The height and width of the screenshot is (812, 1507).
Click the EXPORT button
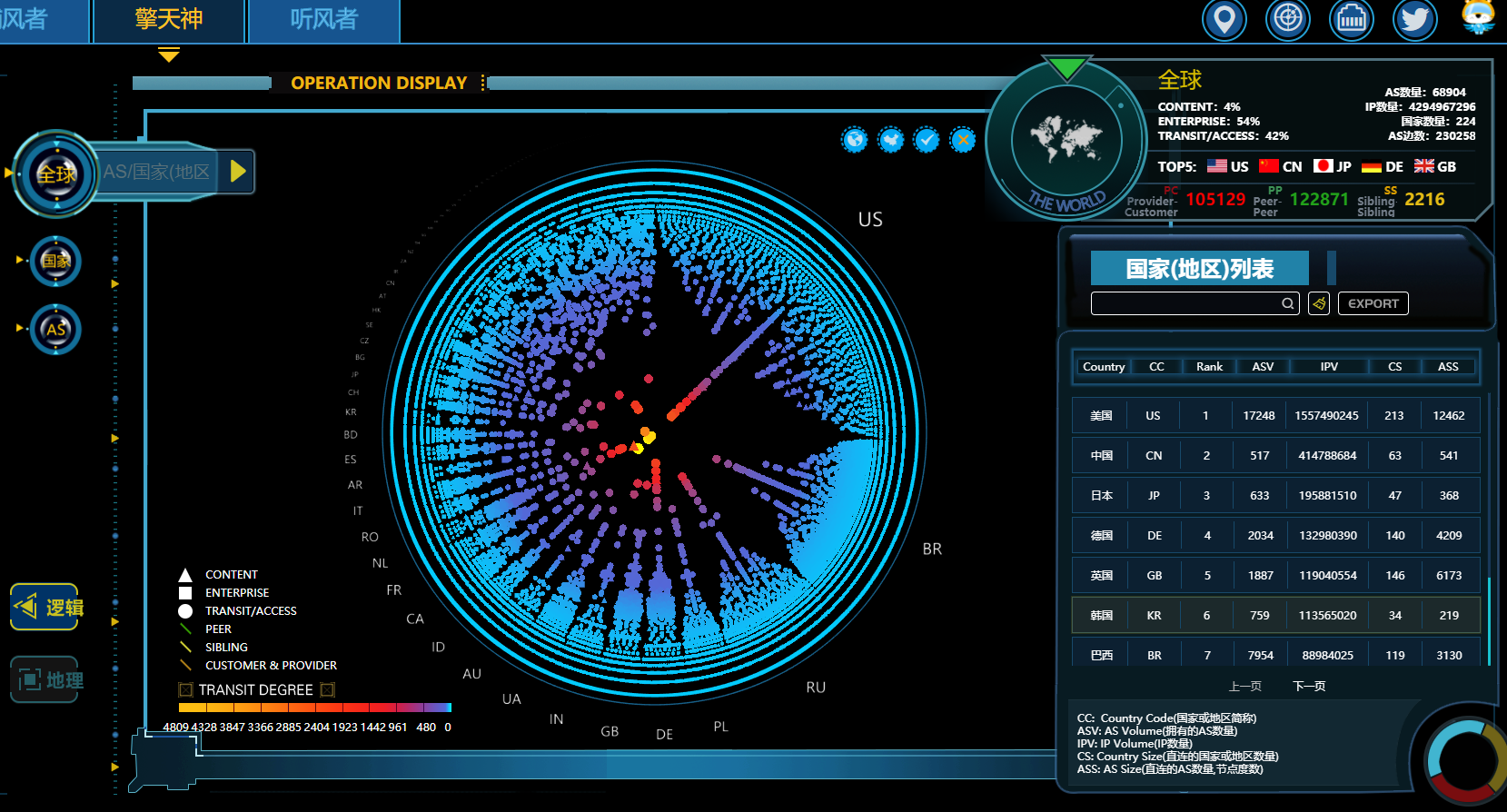(x=1373, y=303)
